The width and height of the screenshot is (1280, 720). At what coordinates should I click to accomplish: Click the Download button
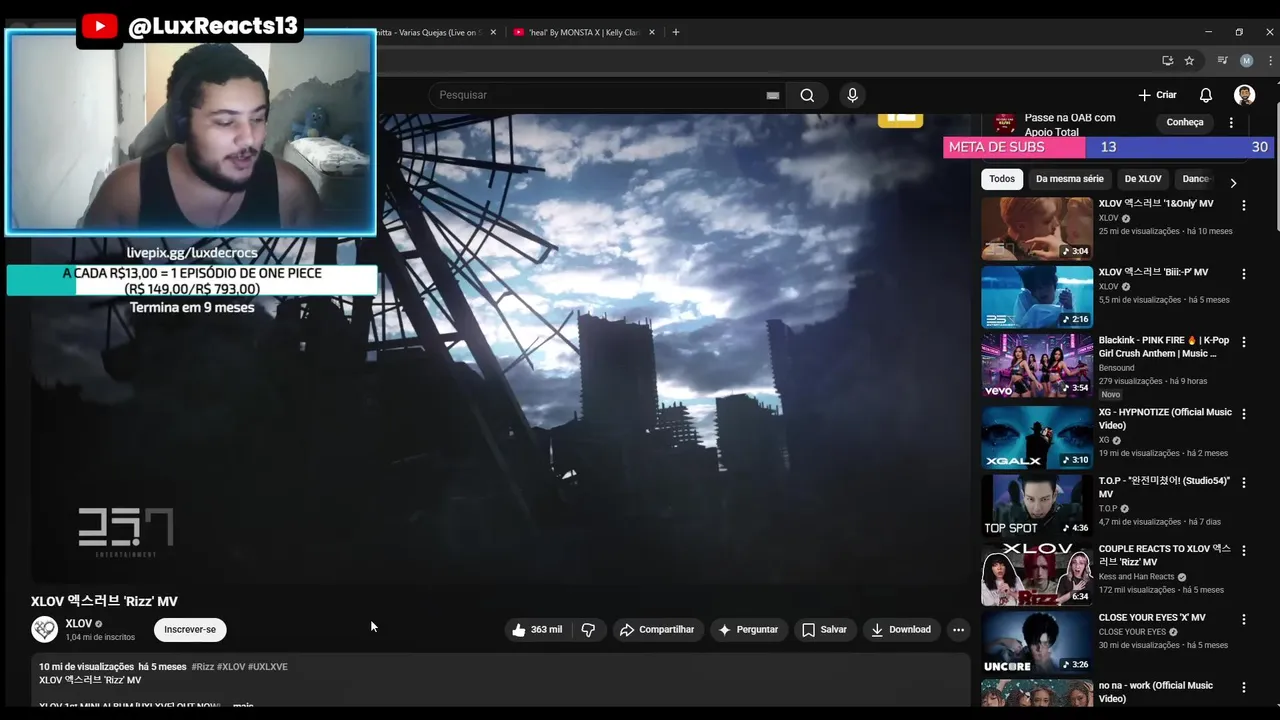(901, 630)
